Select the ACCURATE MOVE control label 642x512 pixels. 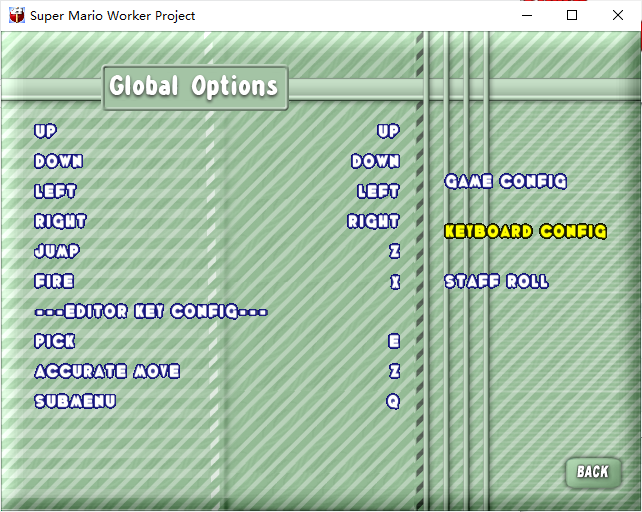click(x=107, y=372)
